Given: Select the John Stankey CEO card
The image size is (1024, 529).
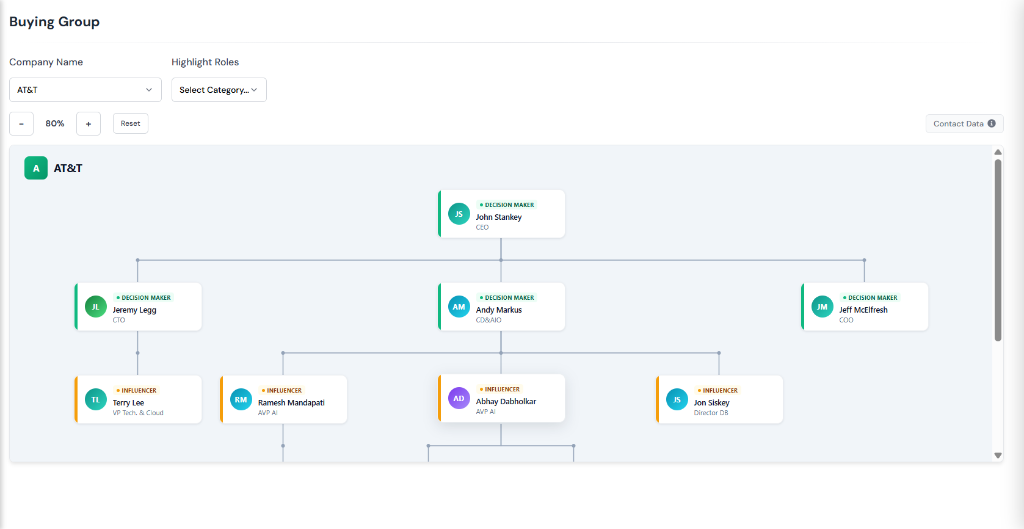Looking at the screenshot, I should coord(502,214).
